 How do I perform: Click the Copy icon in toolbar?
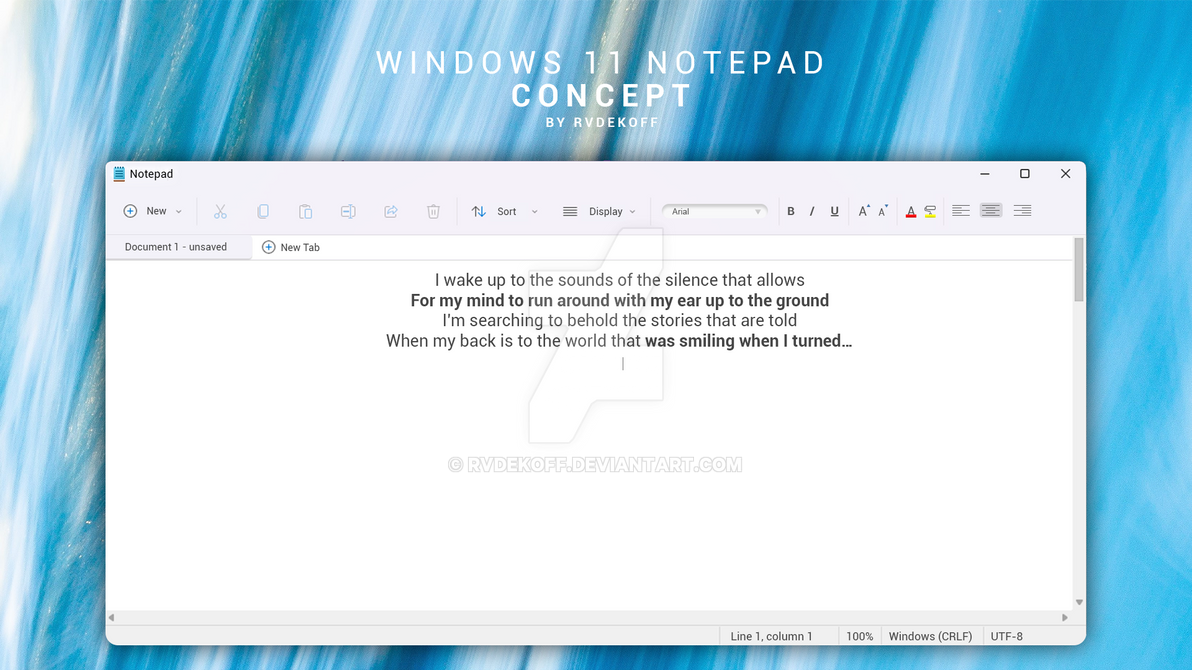pos(263,211)
